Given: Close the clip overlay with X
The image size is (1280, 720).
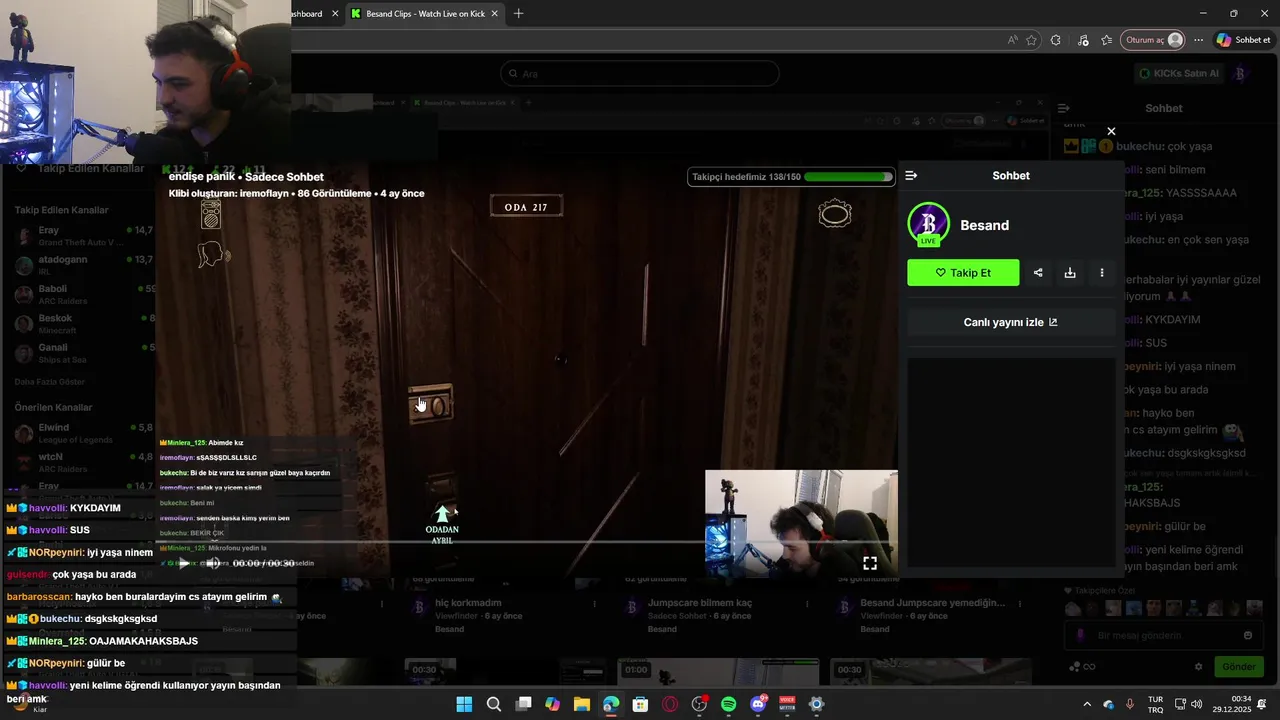Looking at the screenshot, I should 1111,131.
